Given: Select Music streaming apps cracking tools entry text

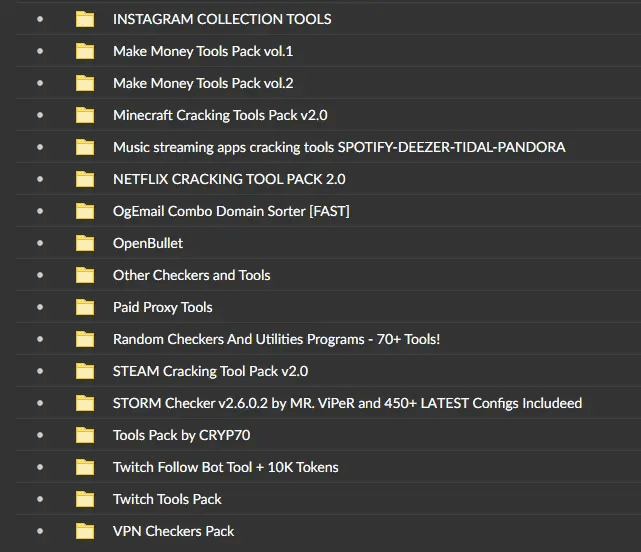Looking at the screenshot, I should (x=339, y=147).
